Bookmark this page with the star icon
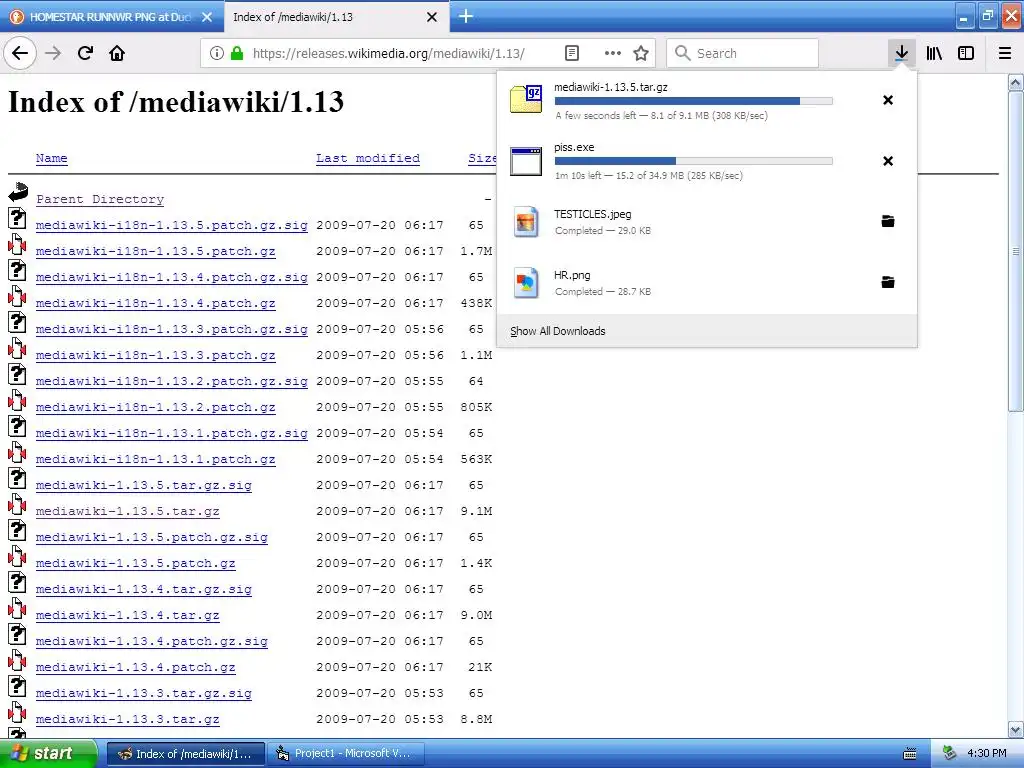Viewport: 1024px width, 768px height. (x=641, y=53)
